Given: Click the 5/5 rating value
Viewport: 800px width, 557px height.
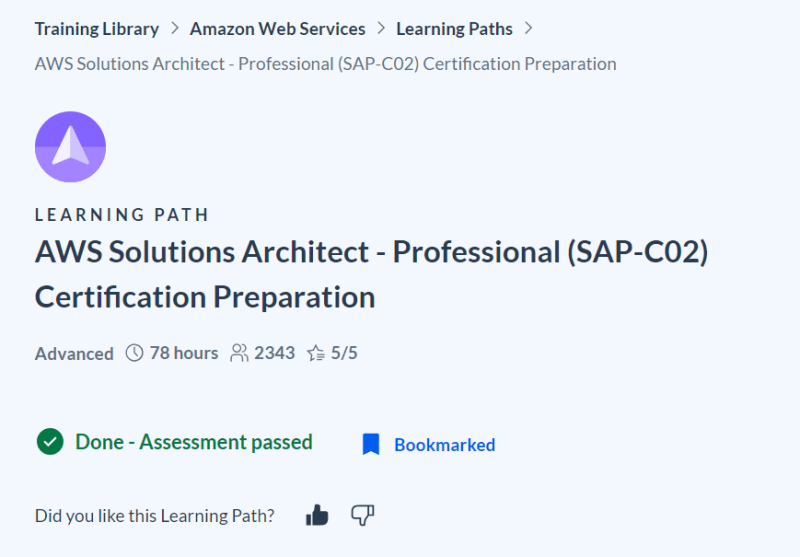Looking at the screenshot, I should (x=344, y=353).
